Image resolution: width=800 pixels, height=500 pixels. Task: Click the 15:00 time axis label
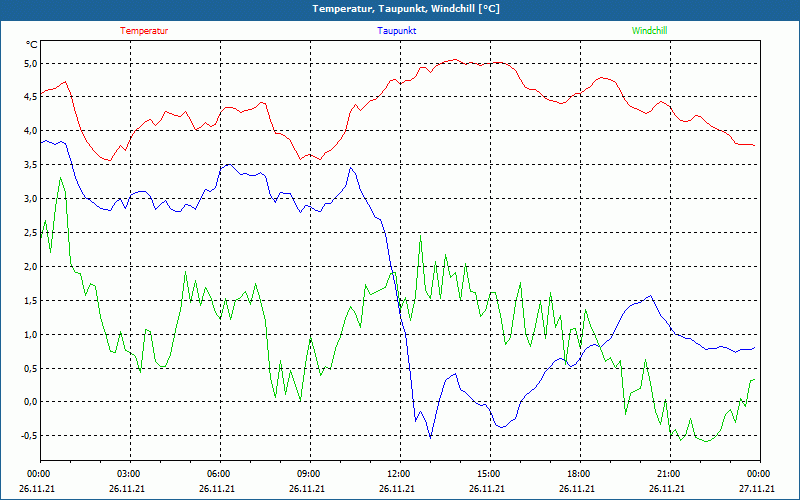489,474
